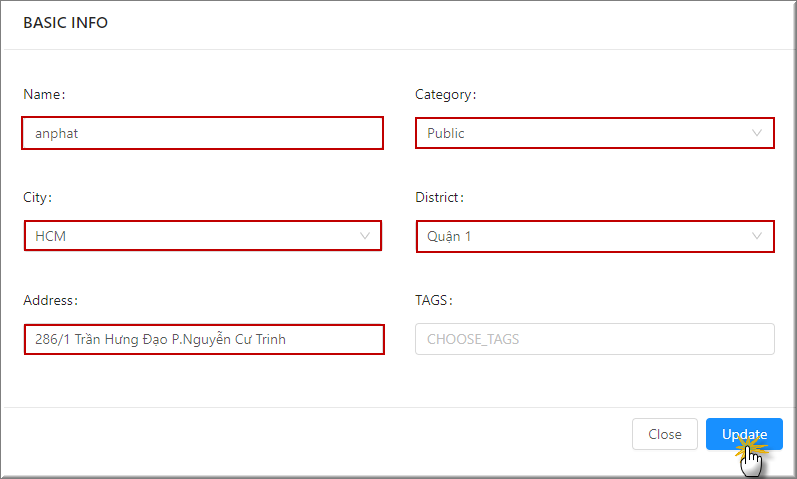Click the BASIC INFO heading
This screenshot has height=479, width=797.
click(66, 23)
